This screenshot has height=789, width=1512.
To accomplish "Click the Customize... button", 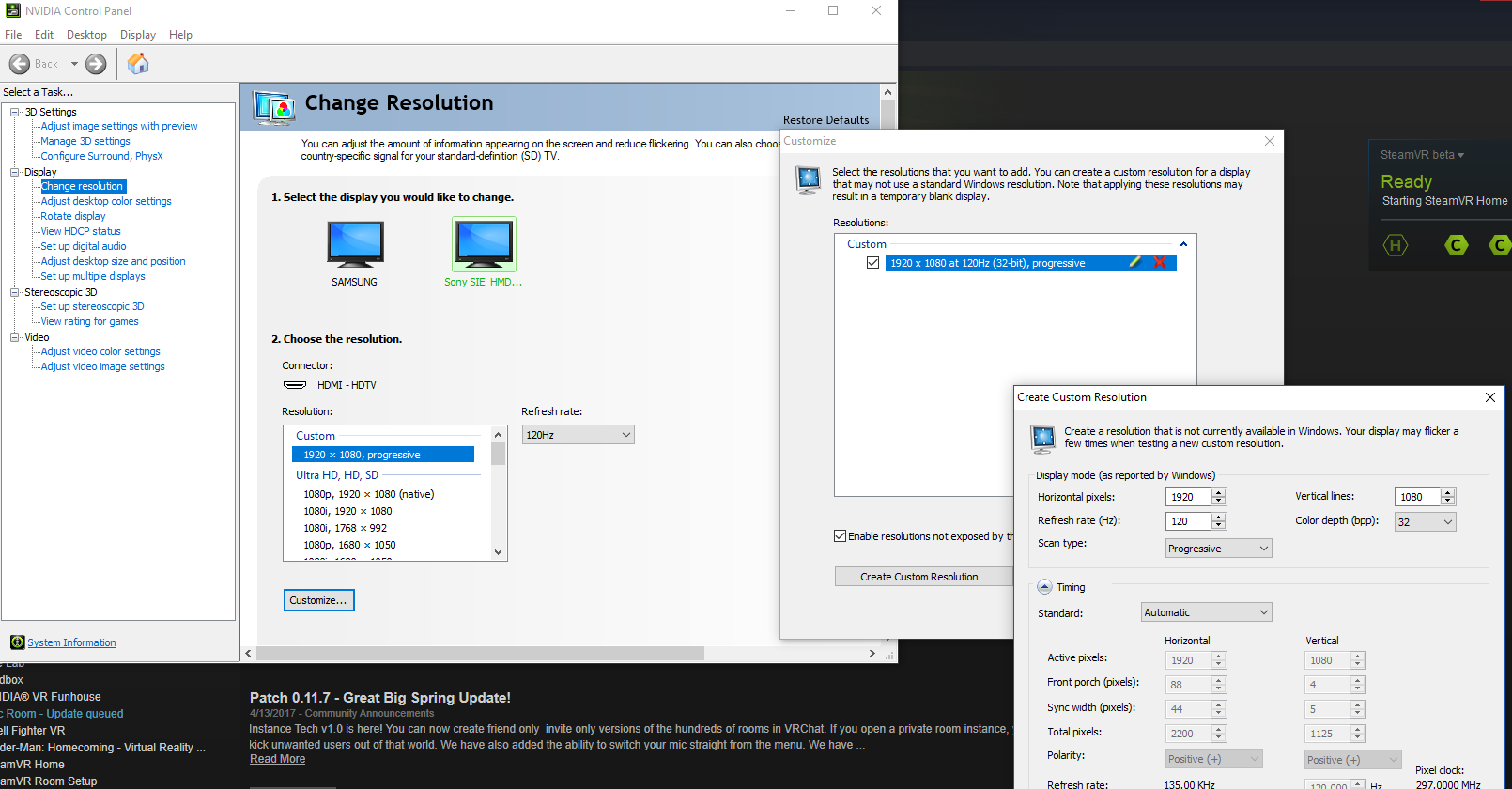I will [x=319, y=600].
